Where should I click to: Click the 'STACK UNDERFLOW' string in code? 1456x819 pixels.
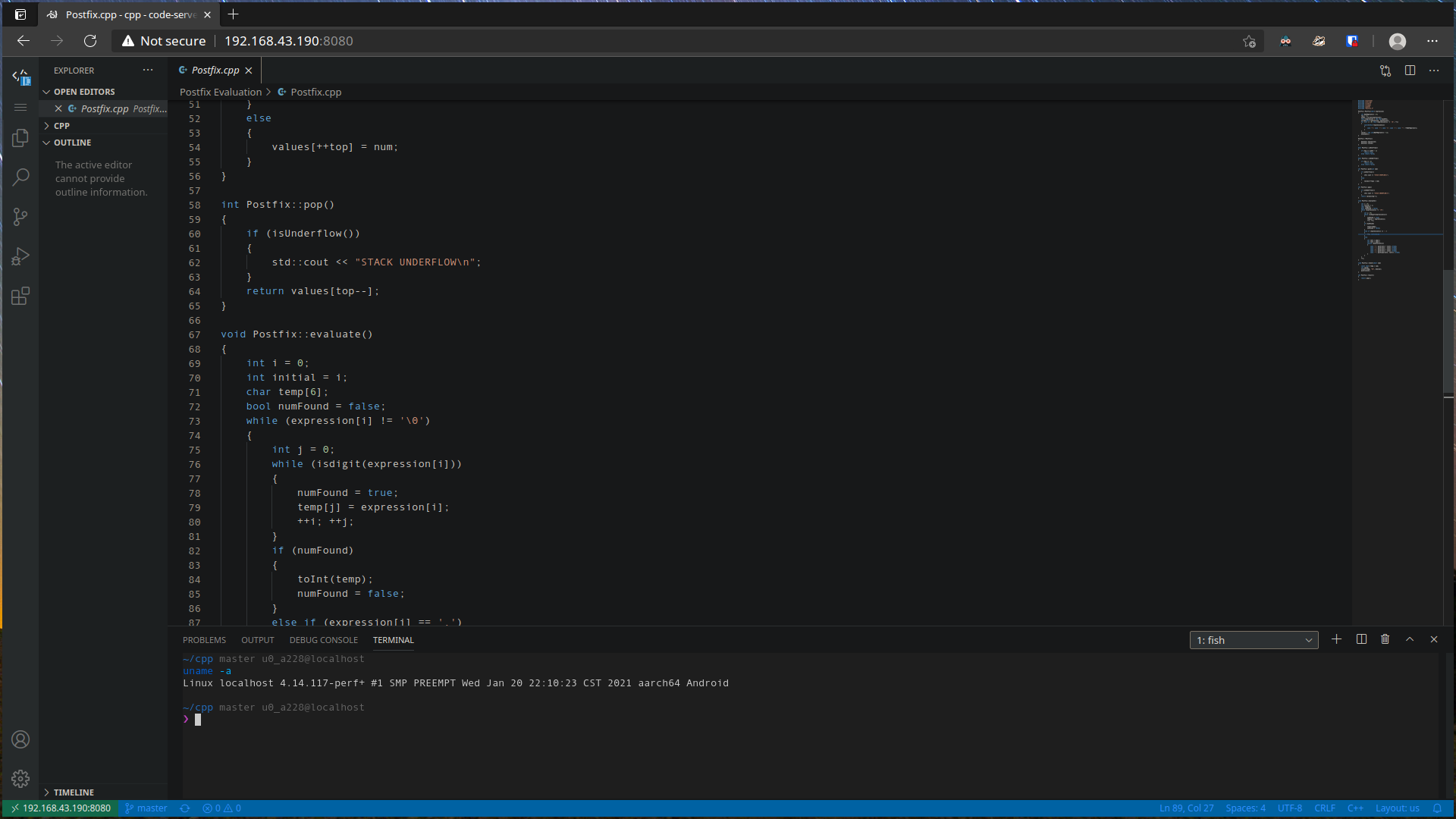(x=415, y=262)
